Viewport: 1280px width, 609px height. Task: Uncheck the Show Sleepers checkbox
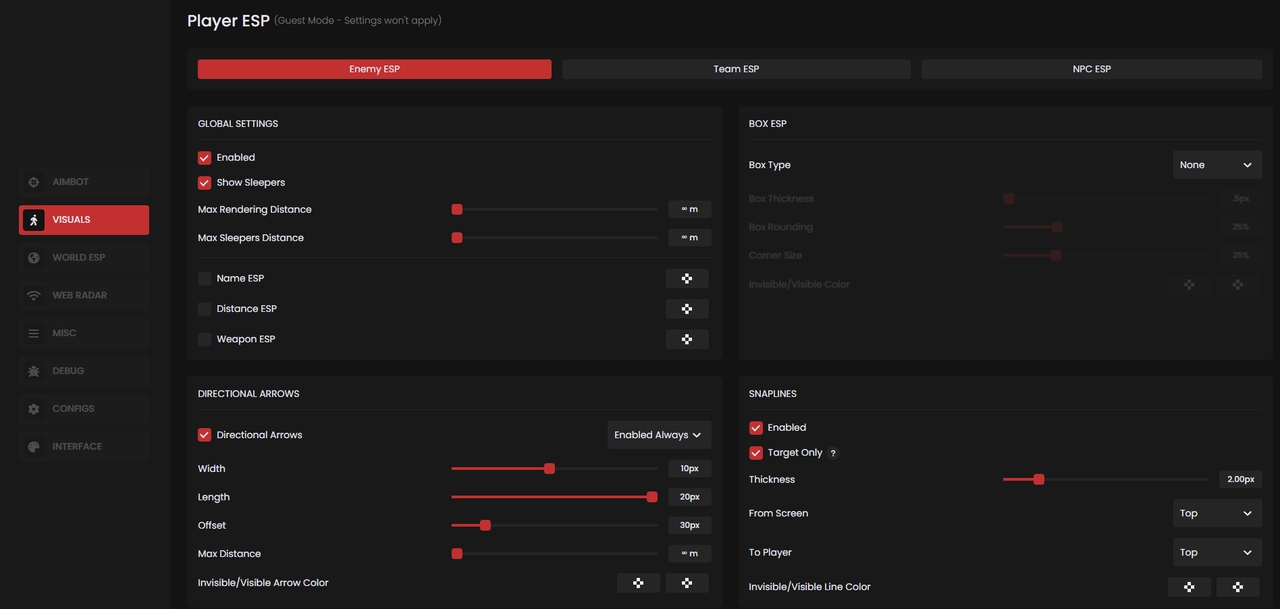click(205, 183)
